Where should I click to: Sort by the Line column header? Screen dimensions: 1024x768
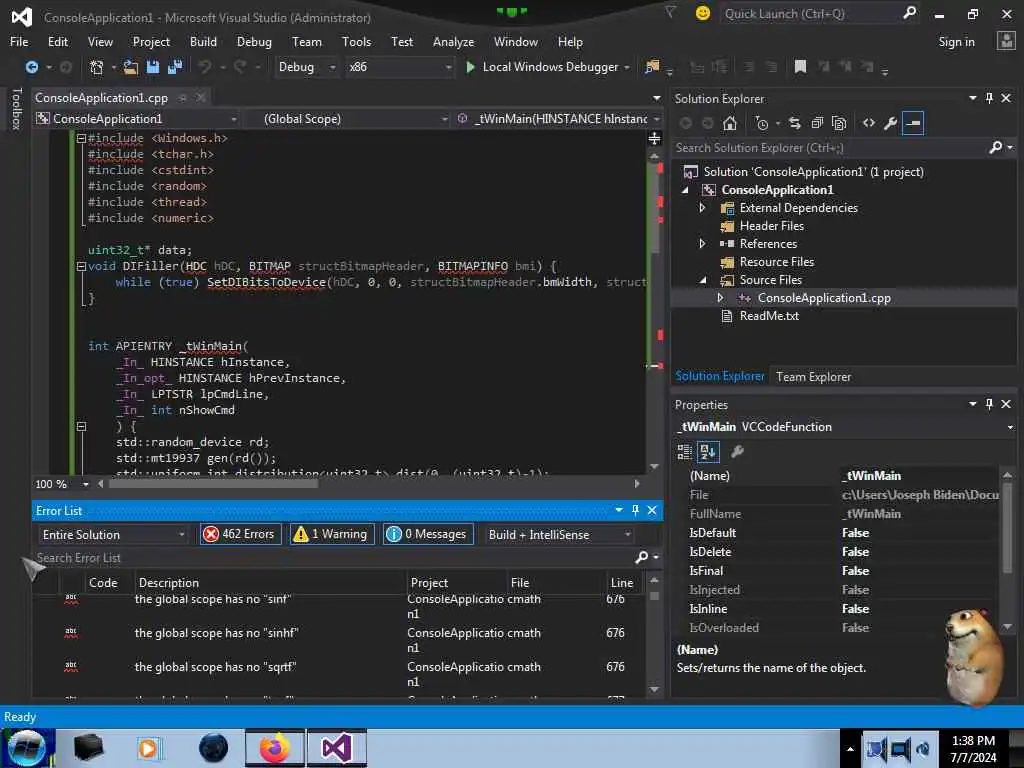coord(621,583)
